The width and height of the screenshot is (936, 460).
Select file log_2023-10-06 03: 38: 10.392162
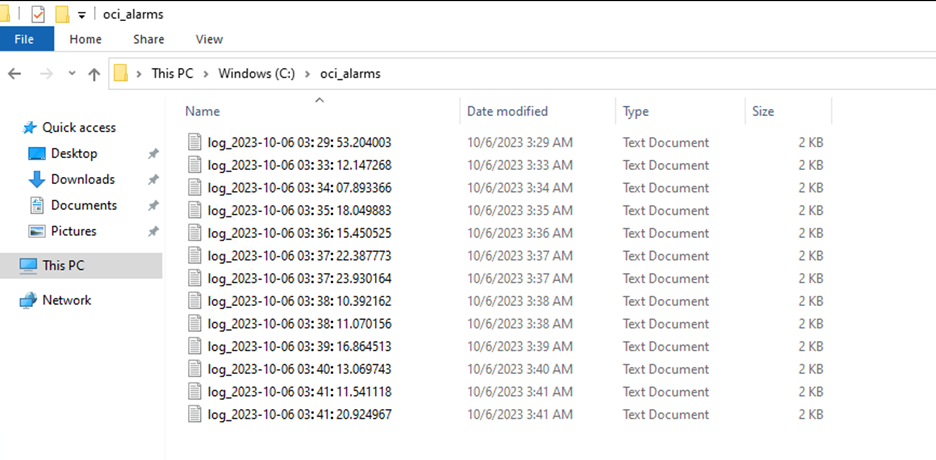click(300, 301)
